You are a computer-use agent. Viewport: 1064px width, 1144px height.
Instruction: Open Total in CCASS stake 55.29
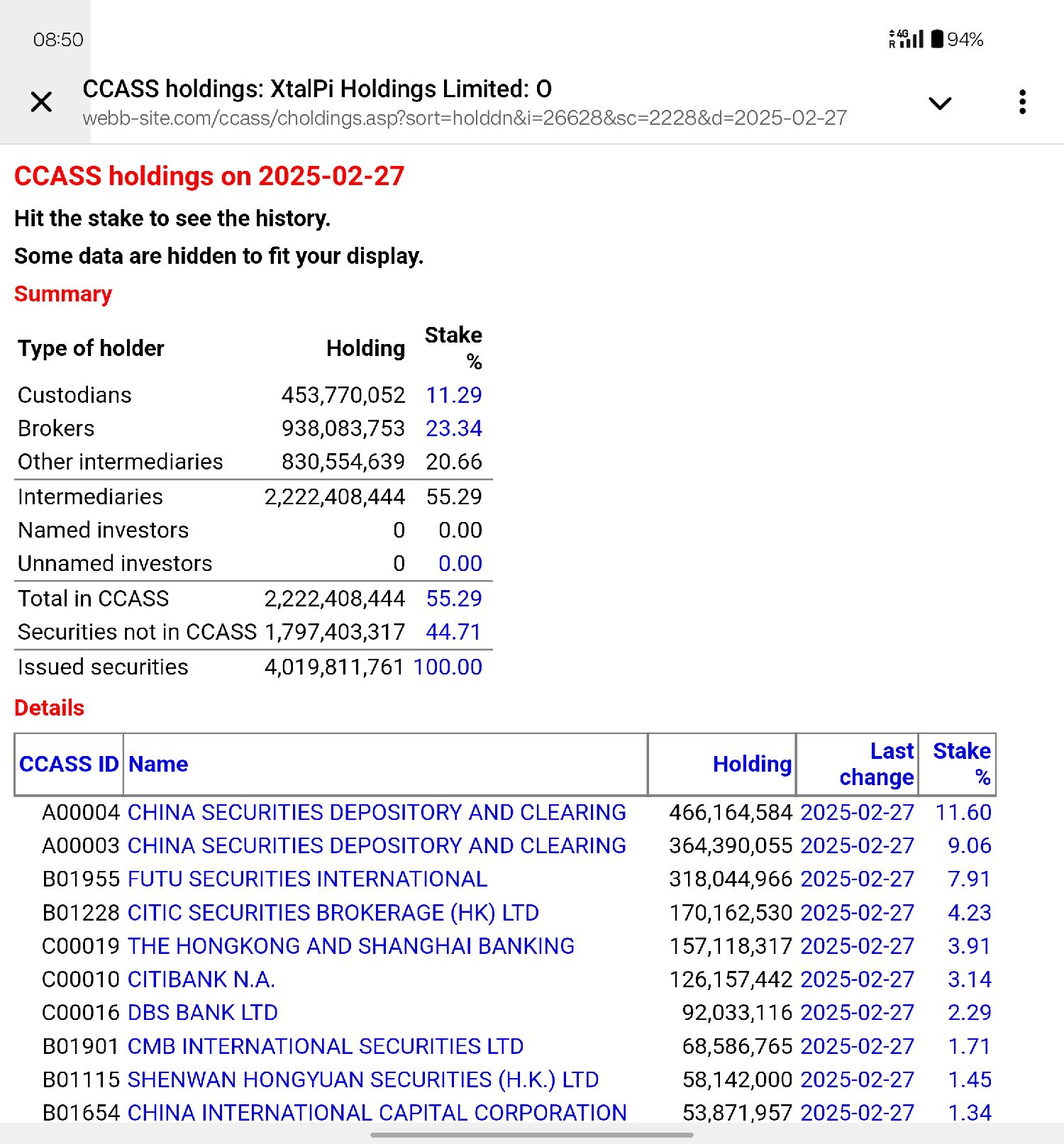click(x=453, y=599)
